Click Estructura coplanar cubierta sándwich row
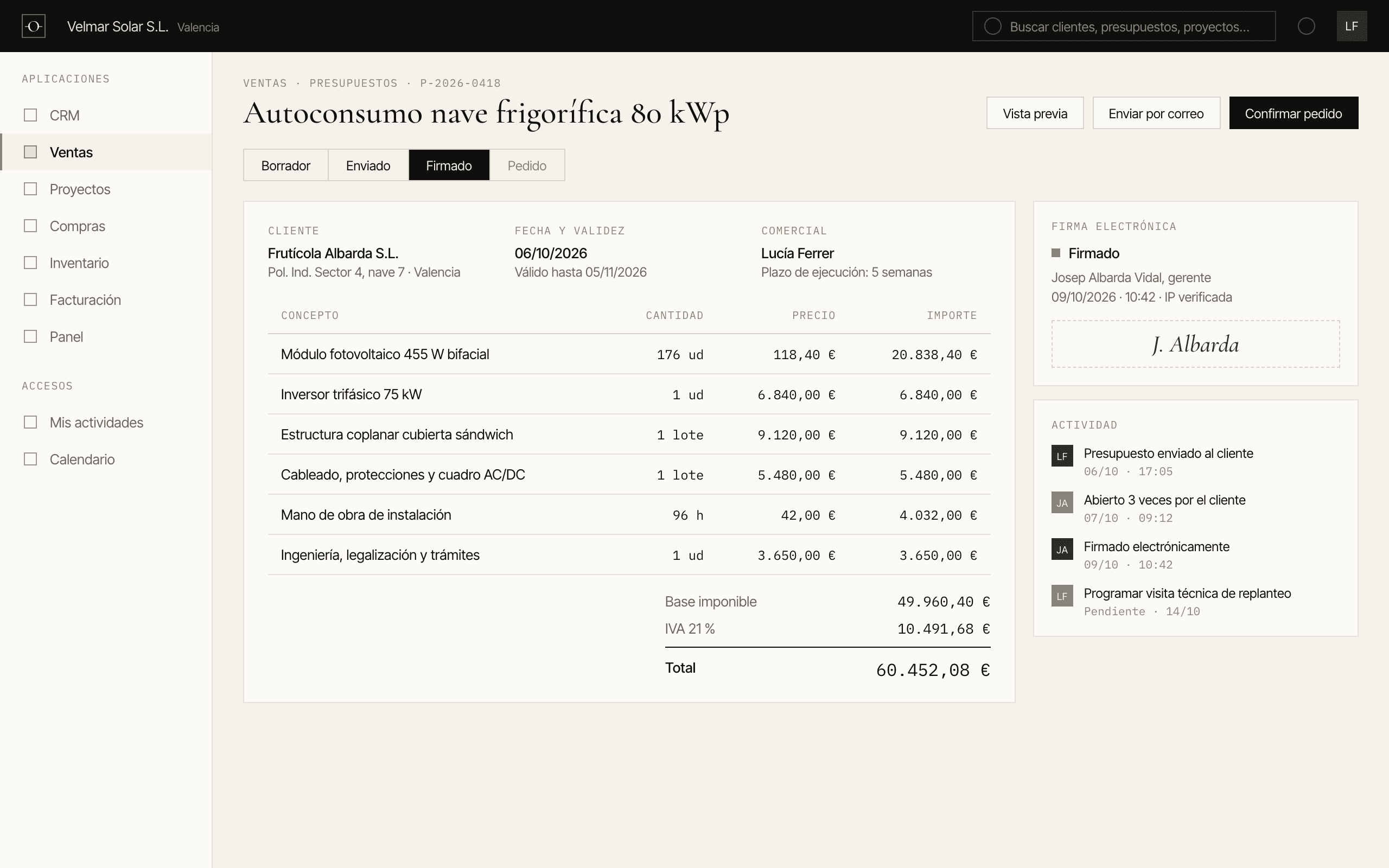1389x868 pixels. tap(629, 435)
